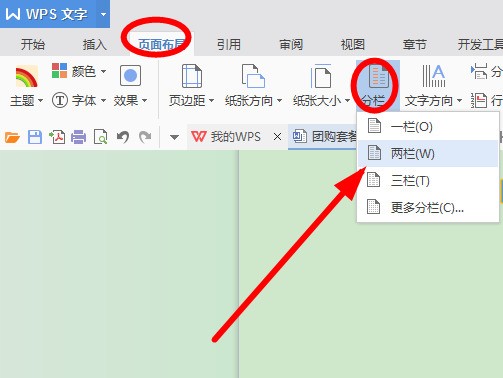
Task: Expand the 纸张方向 dropdown
Action: (x=279, y=100)
